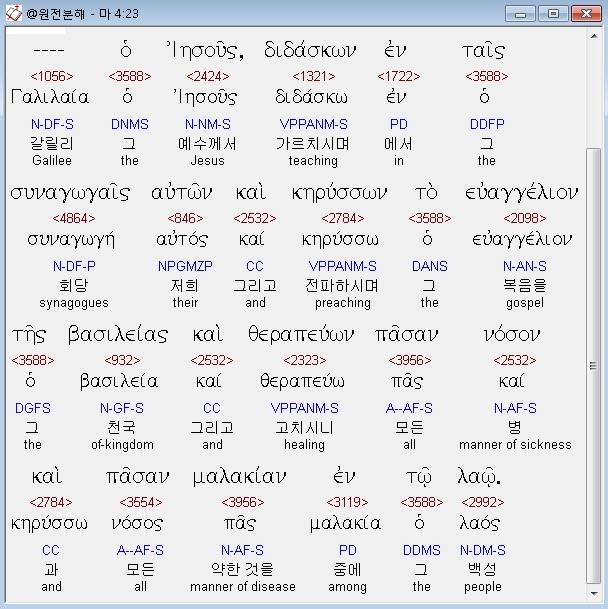The height and width of the screenshot is (609, 608).
Task: Click the parsing code N-NM-S
Action: [x=208, y=124]
